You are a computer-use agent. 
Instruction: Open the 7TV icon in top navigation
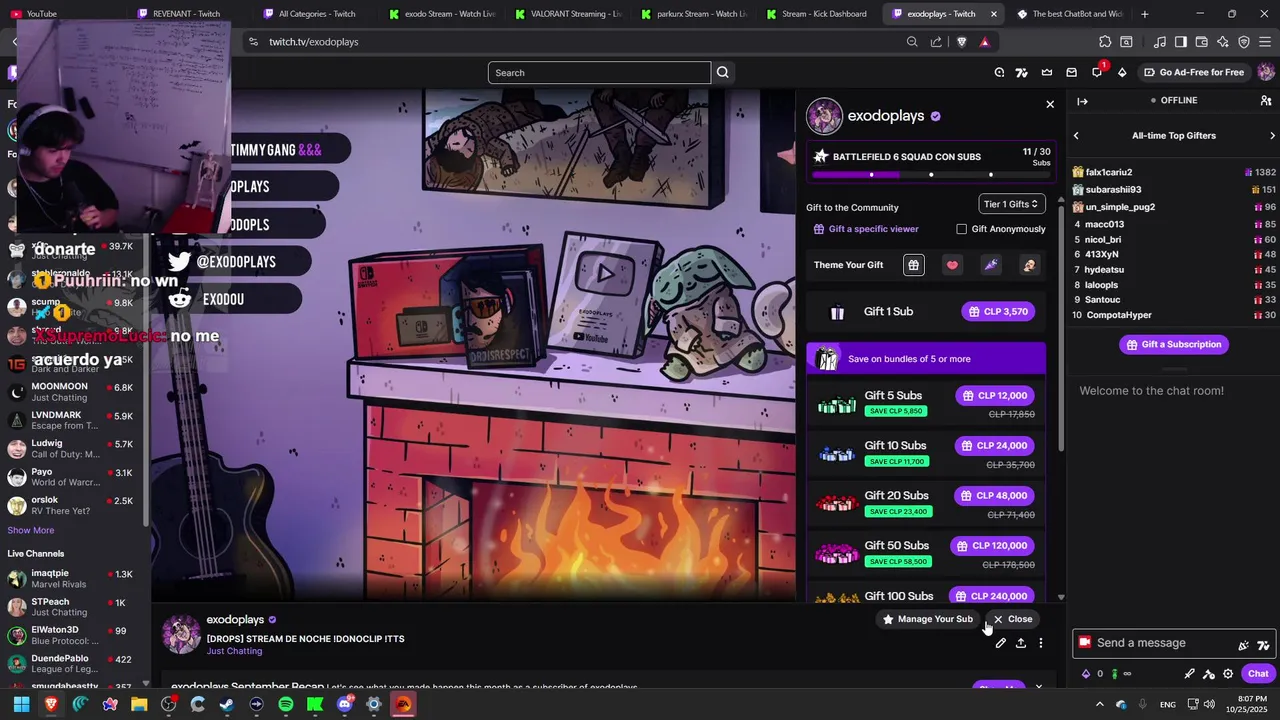pyautogui.click(x=1022, y=72)
